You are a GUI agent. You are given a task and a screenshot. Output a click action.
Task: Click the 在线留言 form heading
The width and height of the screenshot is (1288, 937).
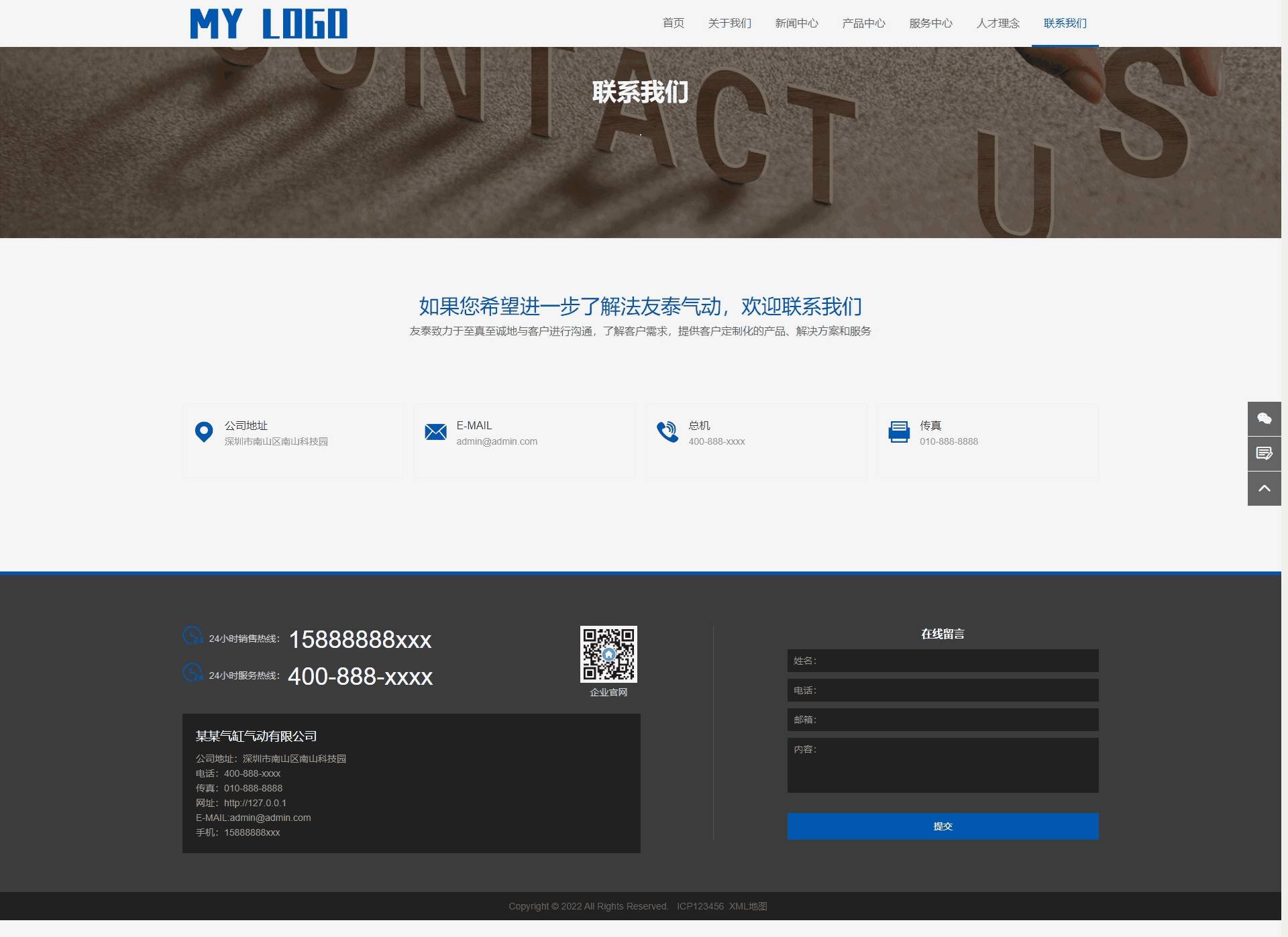point(943,634)
